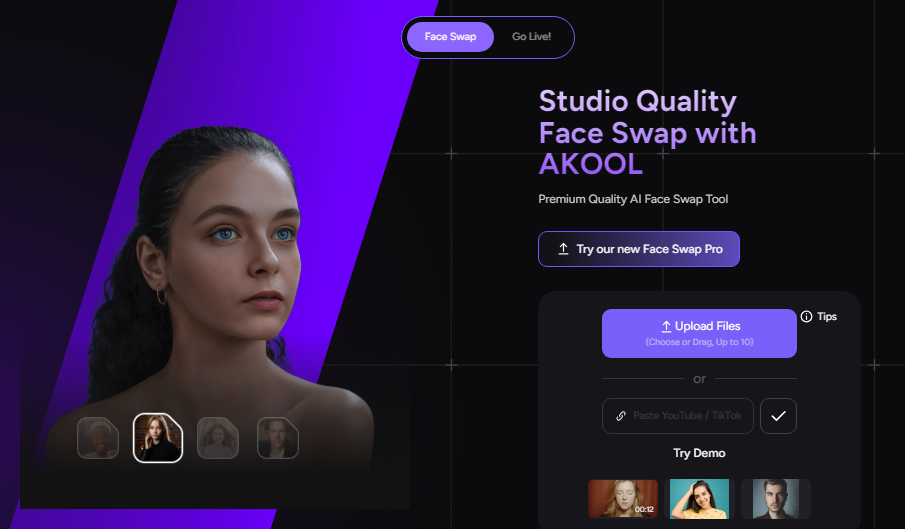Confirm the pasted URL with the checkmark button
This screenshot has height=529, width=905.
coord(778,416)
